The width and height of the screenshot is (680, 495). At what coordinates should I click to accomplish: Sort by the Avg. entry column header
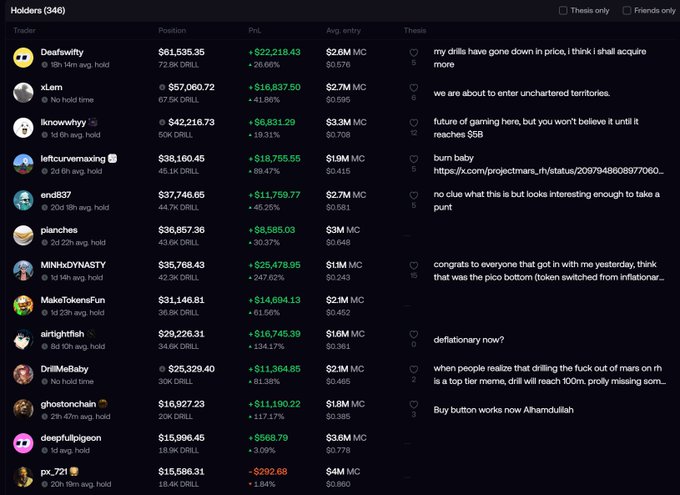tap(343, 30)
